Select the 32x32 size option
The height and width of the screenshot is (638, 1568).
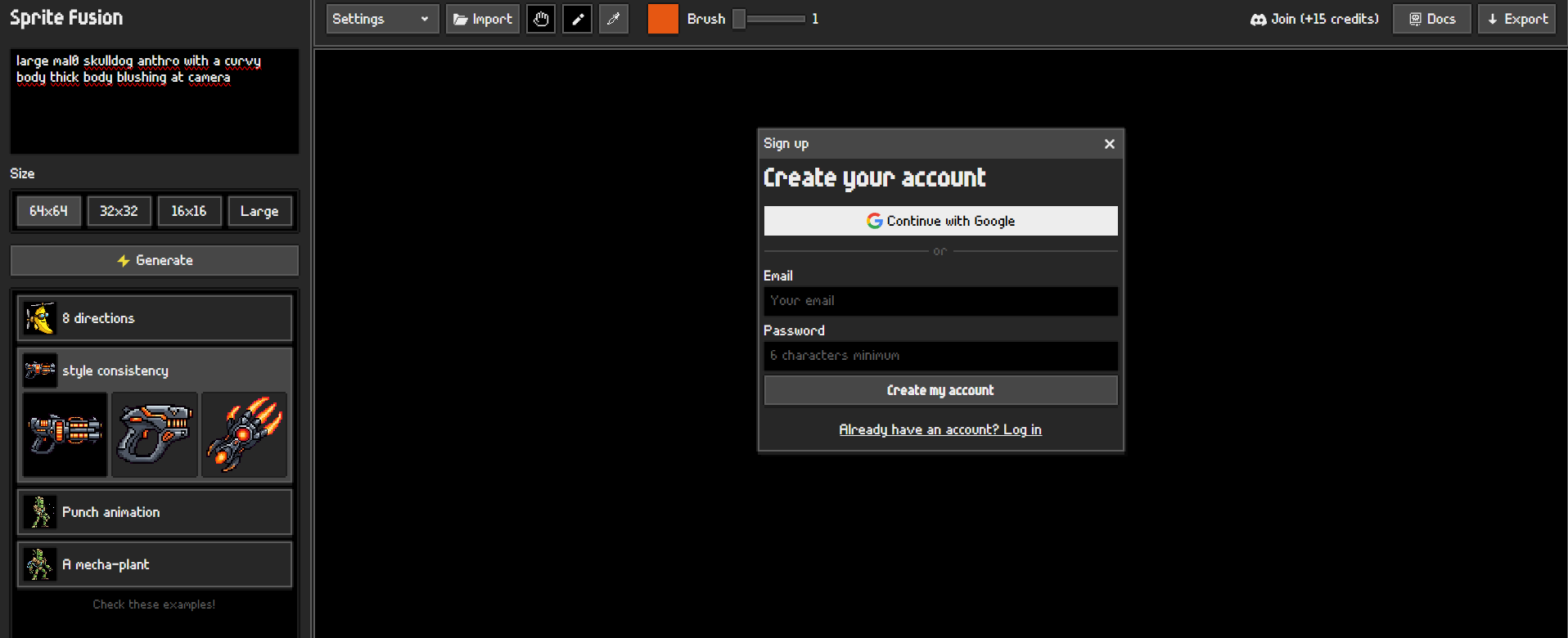click(119, 211)
